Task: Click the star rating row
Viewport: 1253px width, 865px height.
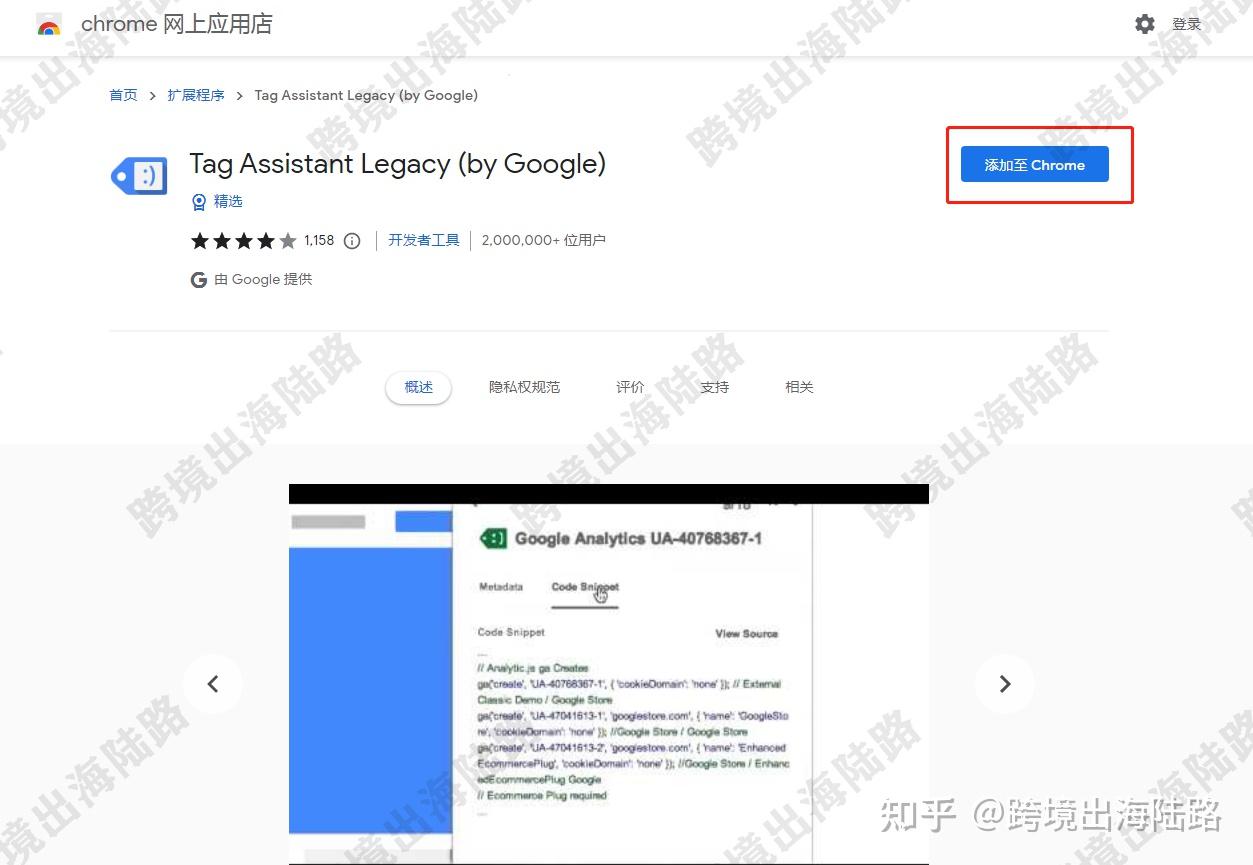Action: pyautogui.click(x=243, y=241)
